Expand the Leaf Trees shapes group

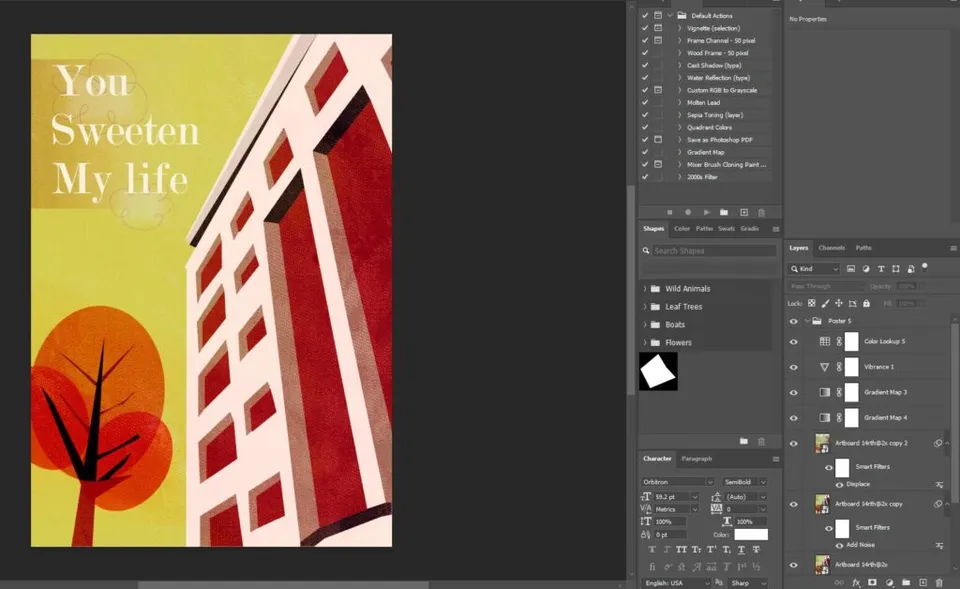[645, 307]
